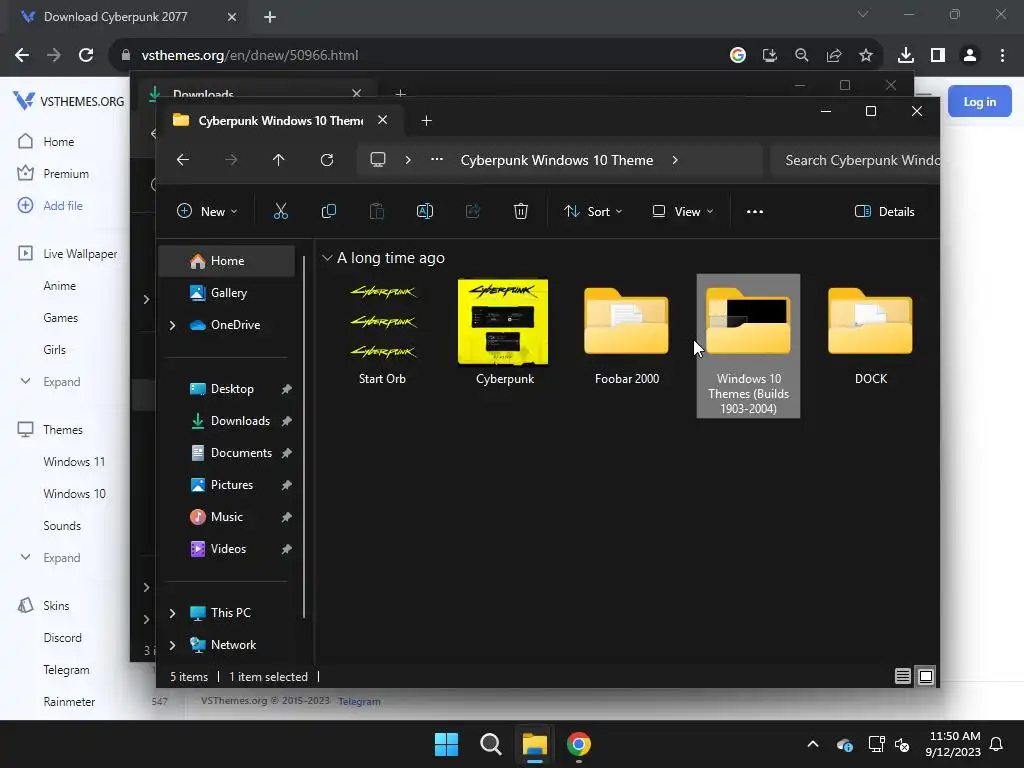Viewport: 1024px width, 768px height.
Task: Toggle the Details pane button
Action: click(x=884, y=211)
